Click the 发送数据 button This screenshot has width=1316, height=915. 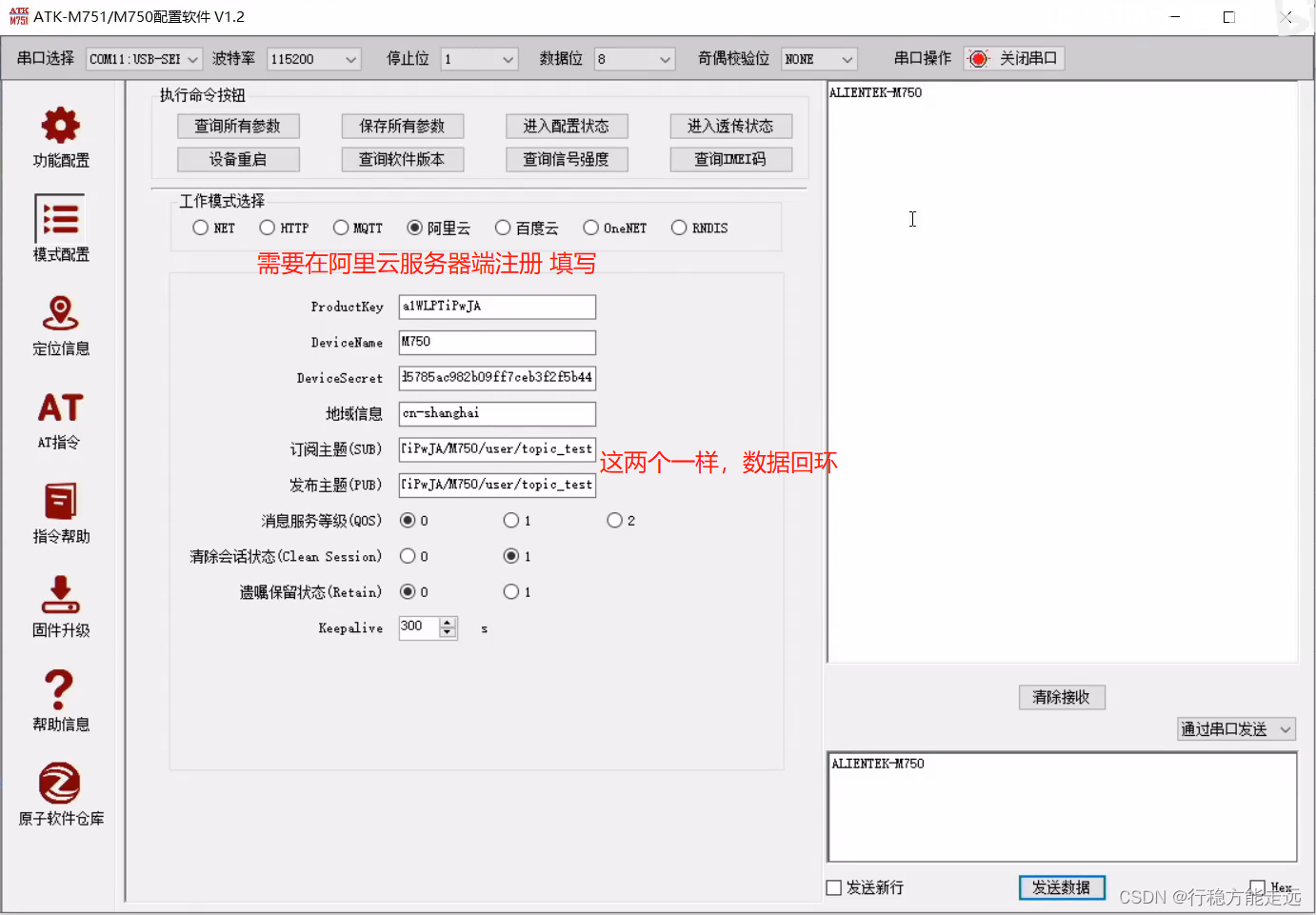click(1061, 887)
